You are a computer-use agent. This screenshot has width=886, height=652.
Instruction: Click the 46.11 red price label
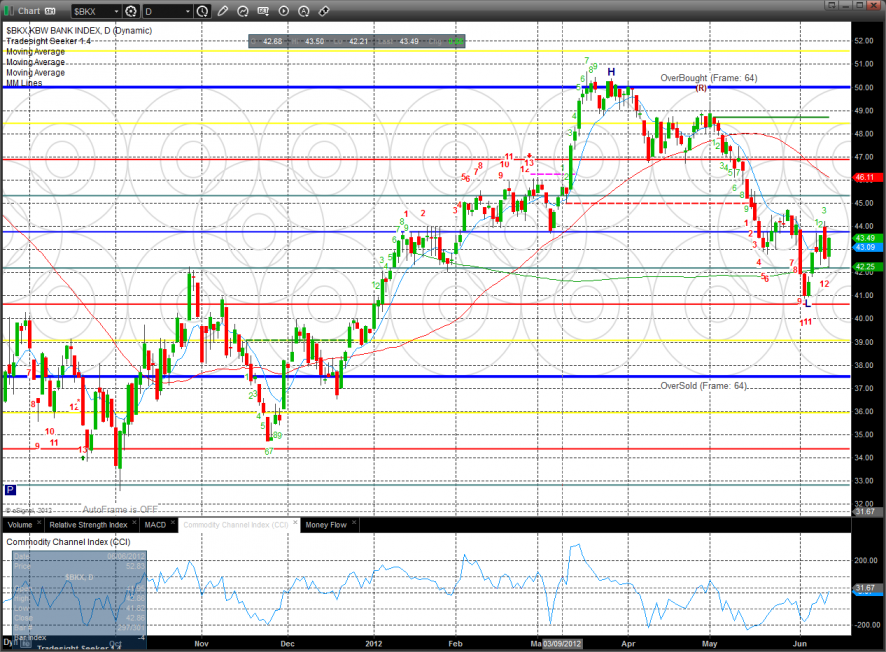(x=864, y=177)
